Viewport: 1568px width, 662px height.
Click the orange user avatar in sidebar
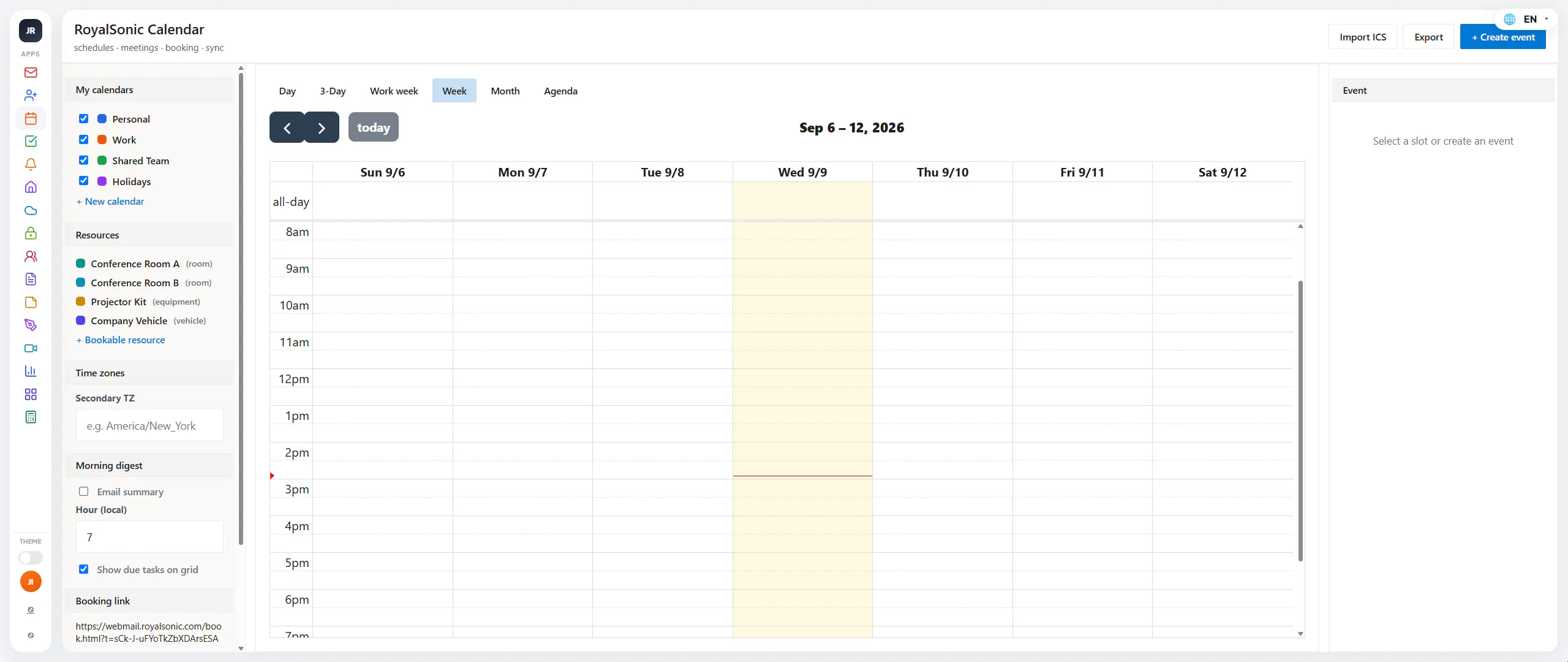[31, 582]
